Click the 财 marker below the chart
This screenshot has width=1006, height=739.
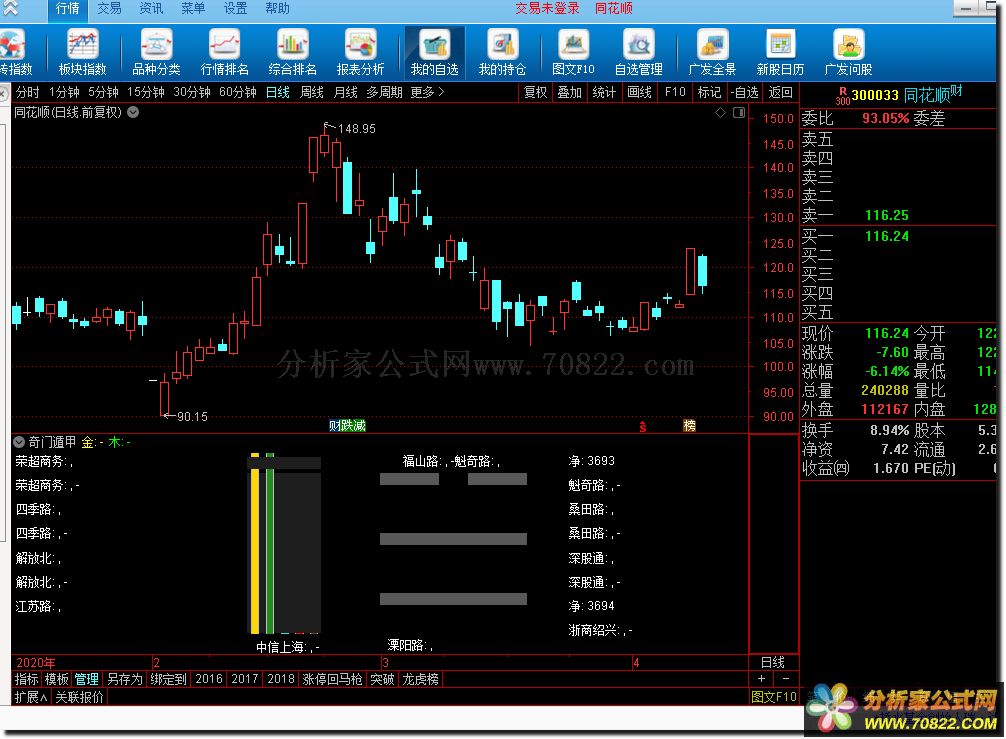[334, 425]
